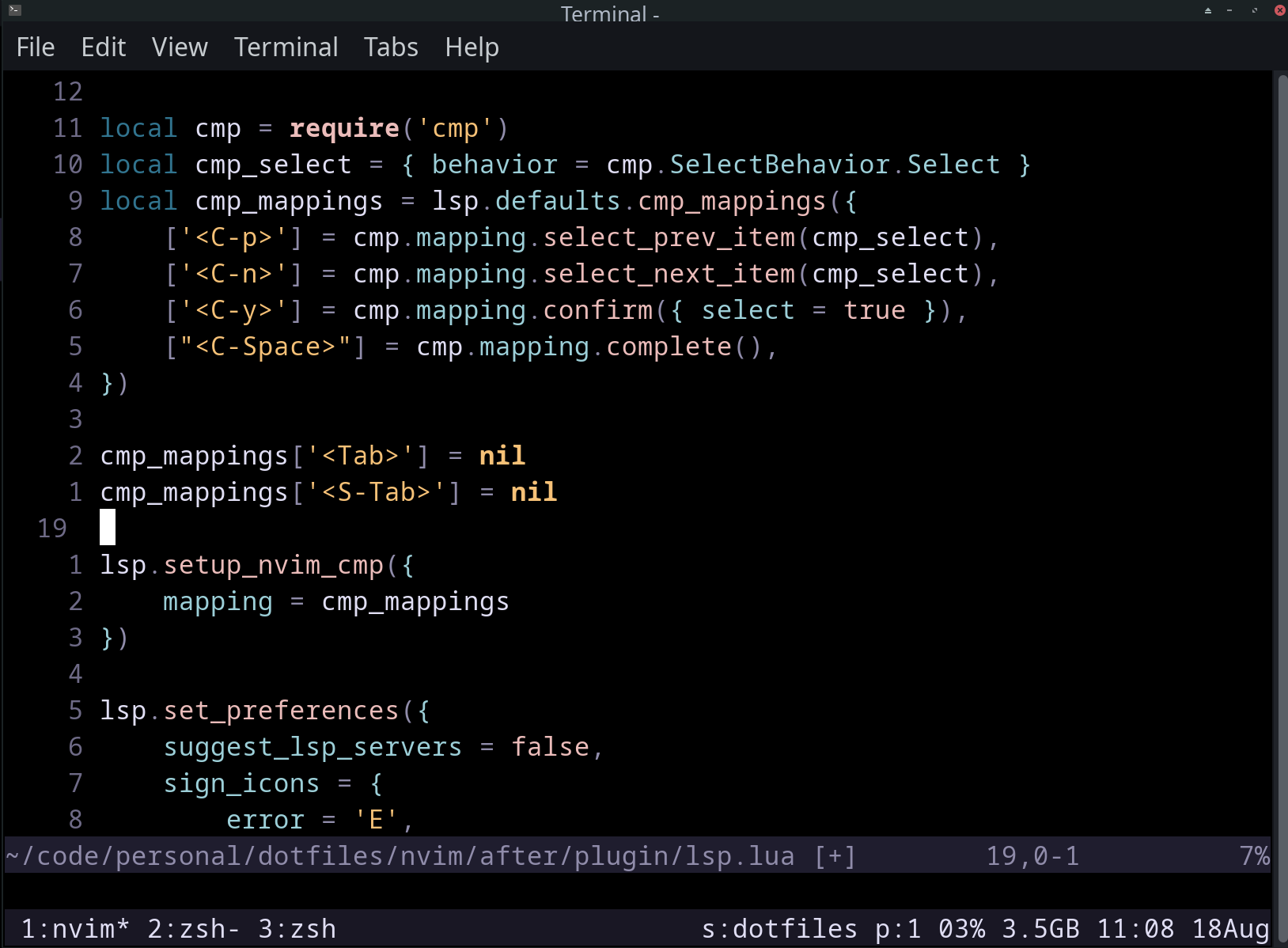Viewport: 1288px width, 948px height.
Task: Click the sign_icons table key
Action: [241, 783]
